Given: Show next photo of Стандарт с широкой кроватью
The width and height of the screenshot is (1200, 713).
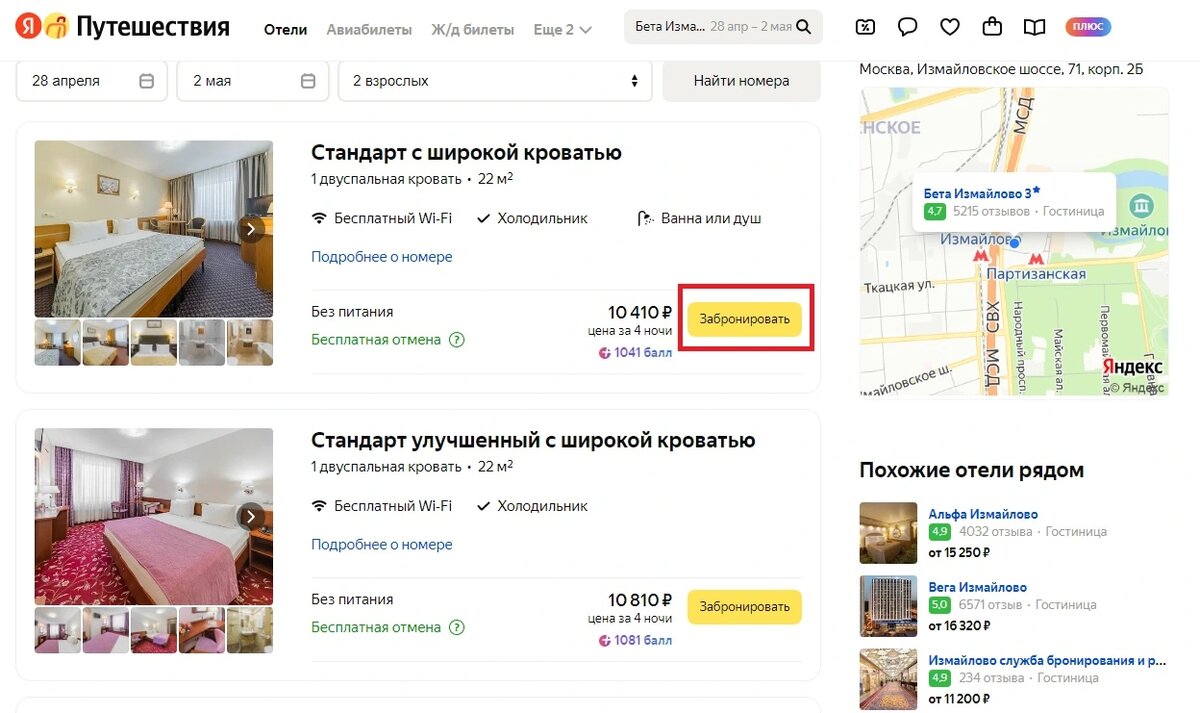Looking at the screenshot, I should 252,229.
